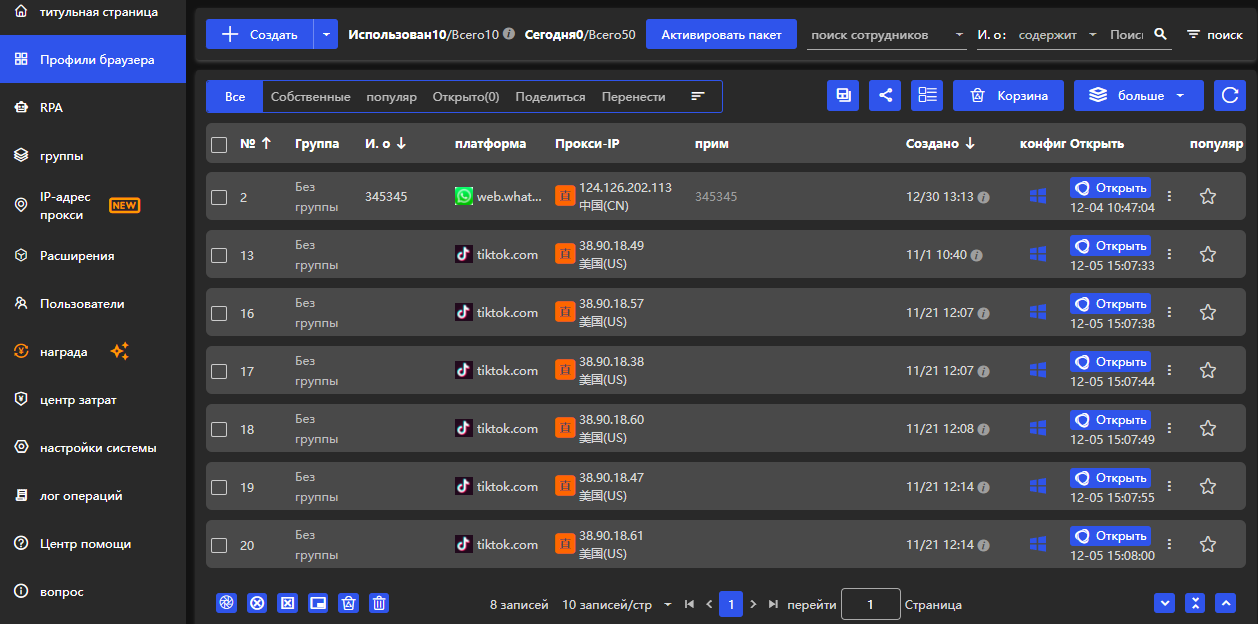This screenshot has height=624, width=1258.
Task: Star profile 13 as favorite
Action: (1207, 255)
